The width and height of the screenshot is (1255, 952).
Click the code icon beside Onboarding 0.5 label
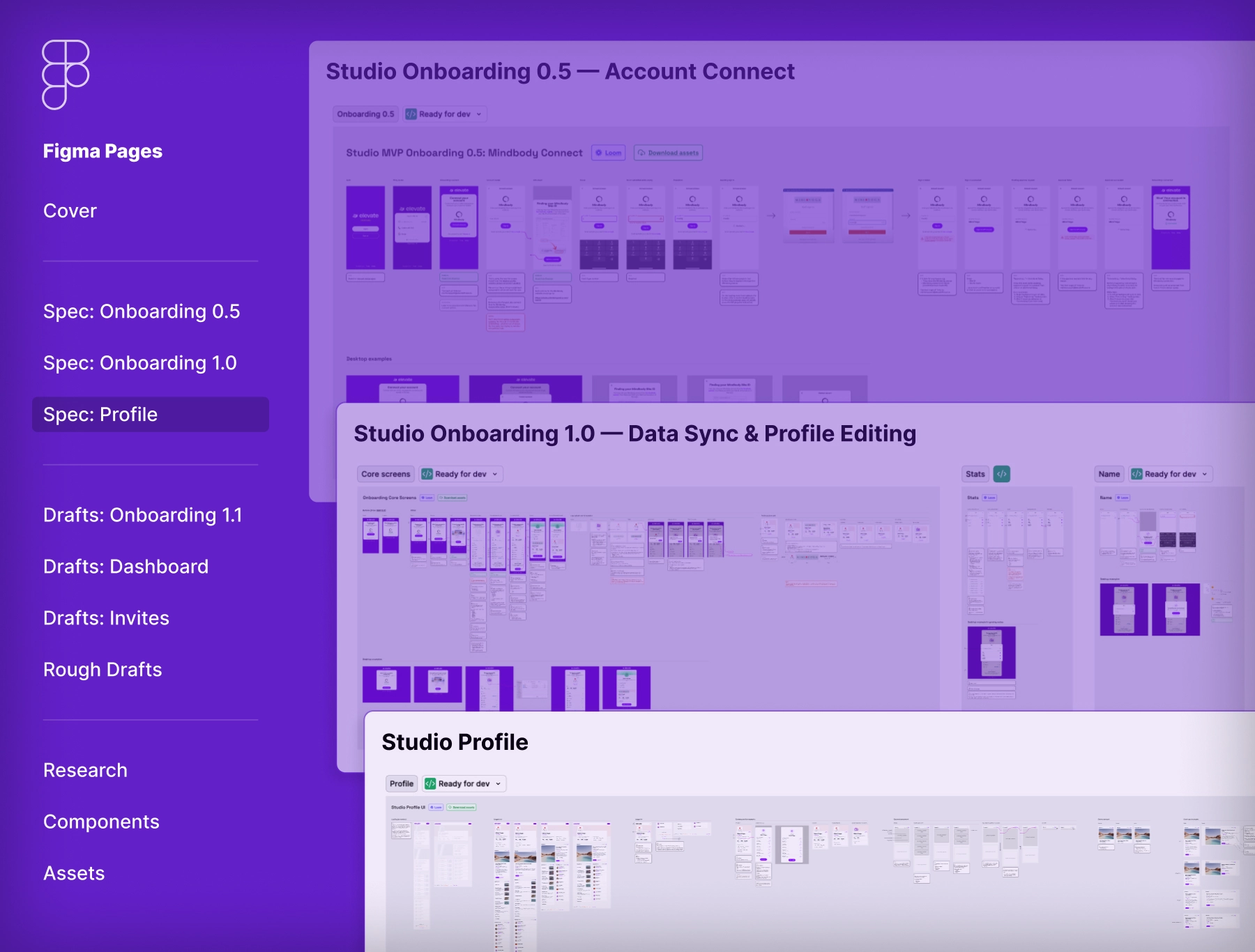point(411,114)
